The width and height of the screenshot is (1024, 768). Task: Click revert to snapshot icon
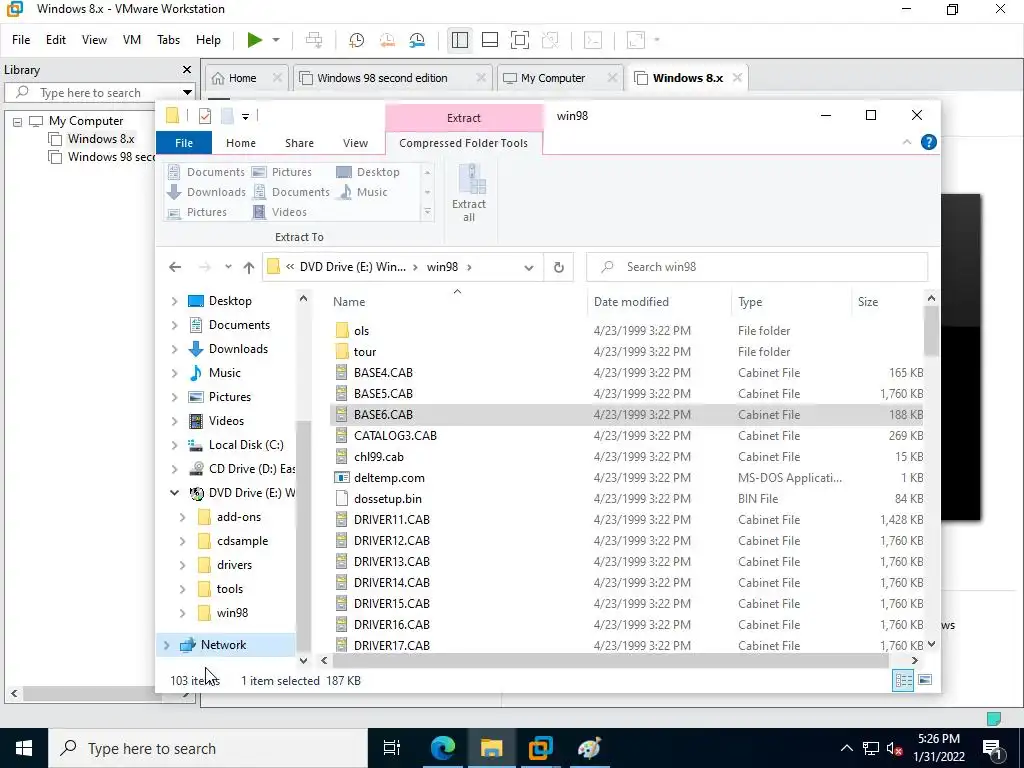tap(387, 40)
